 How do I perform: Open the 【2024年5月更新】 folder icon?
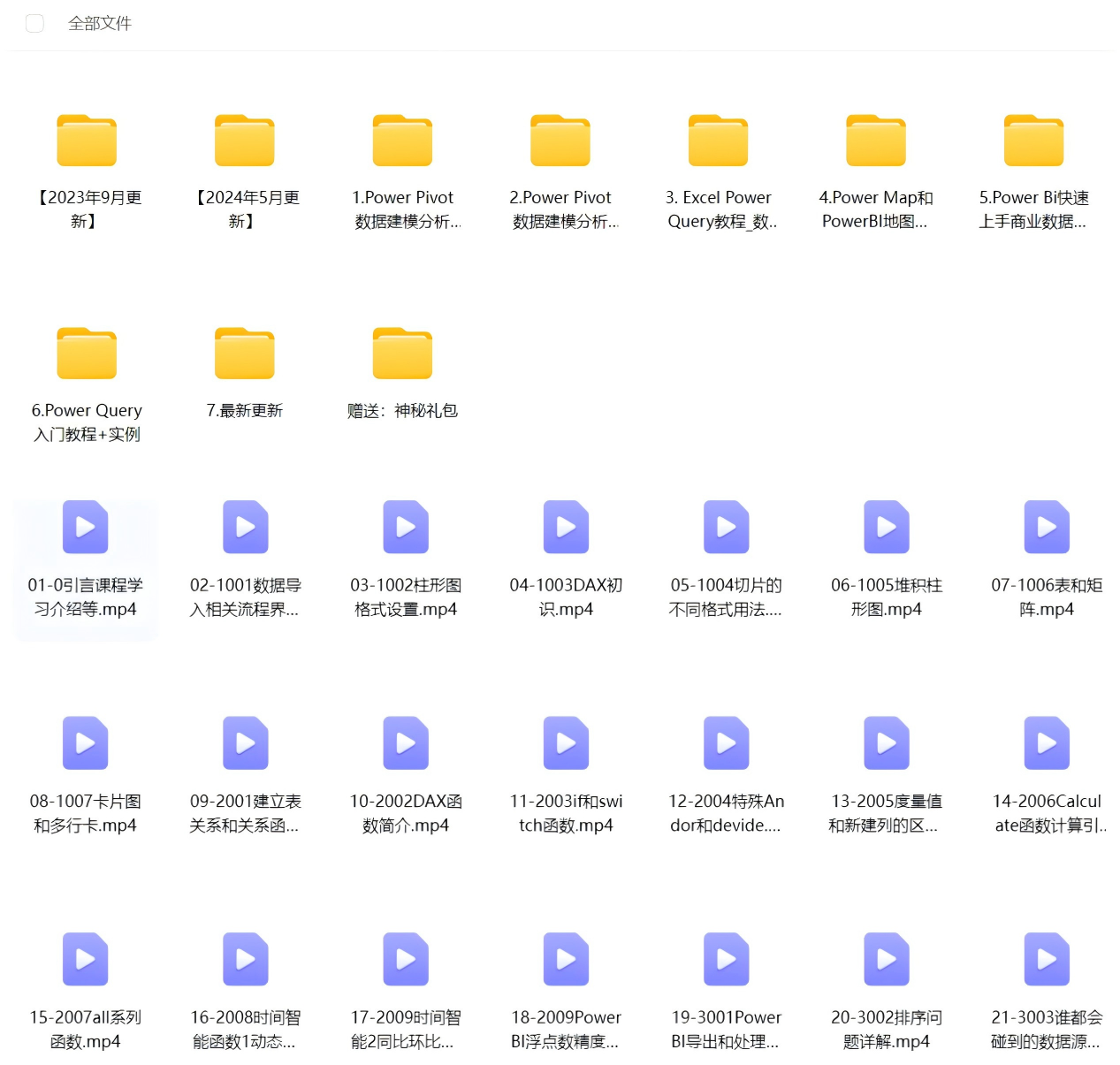245,141
